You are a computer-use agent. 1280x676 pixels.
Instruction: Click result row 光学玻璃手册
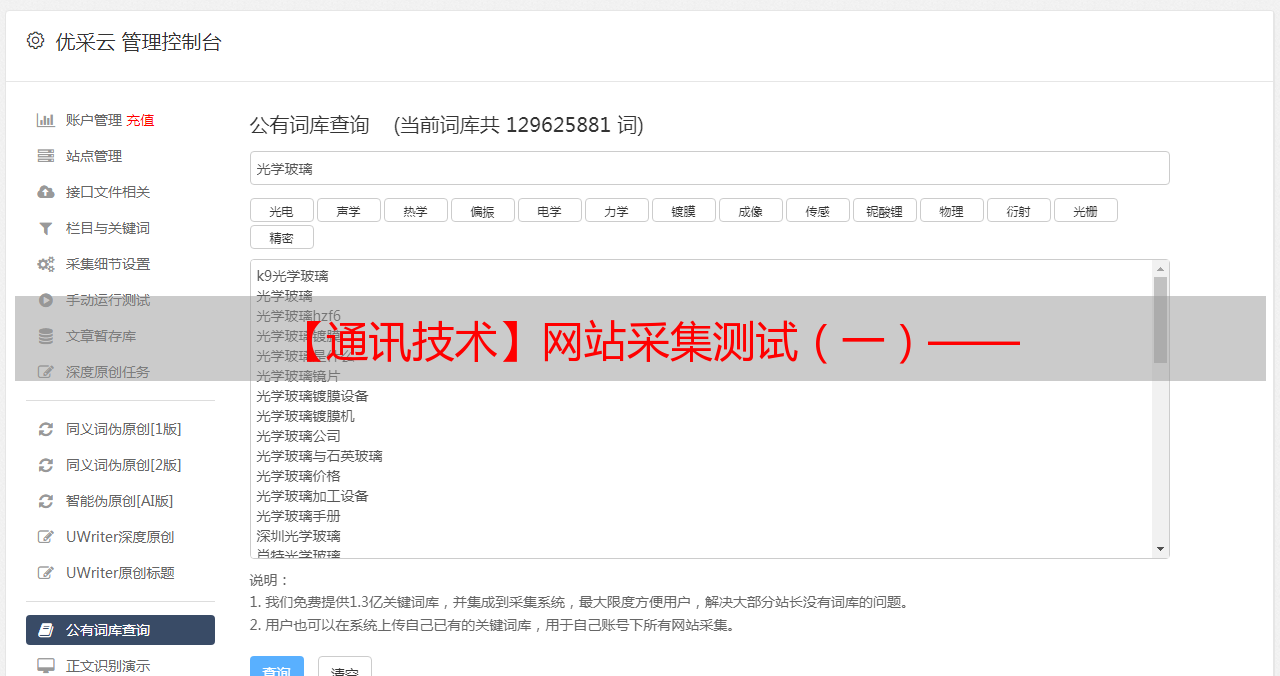click(x=298, y=516)
